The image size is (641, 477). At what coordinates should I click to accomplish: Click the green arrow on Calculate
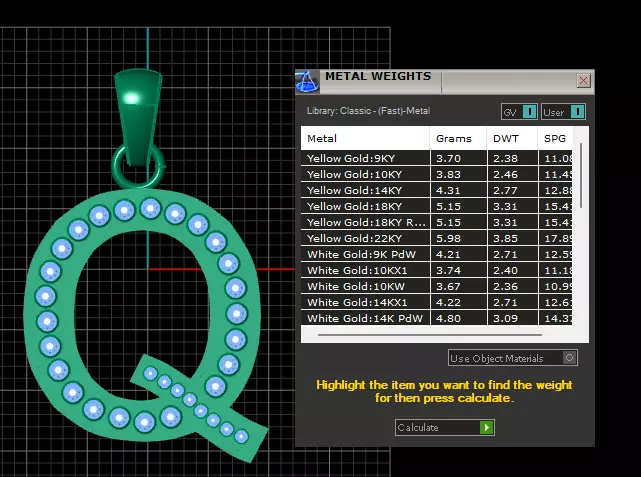(486, 428)
